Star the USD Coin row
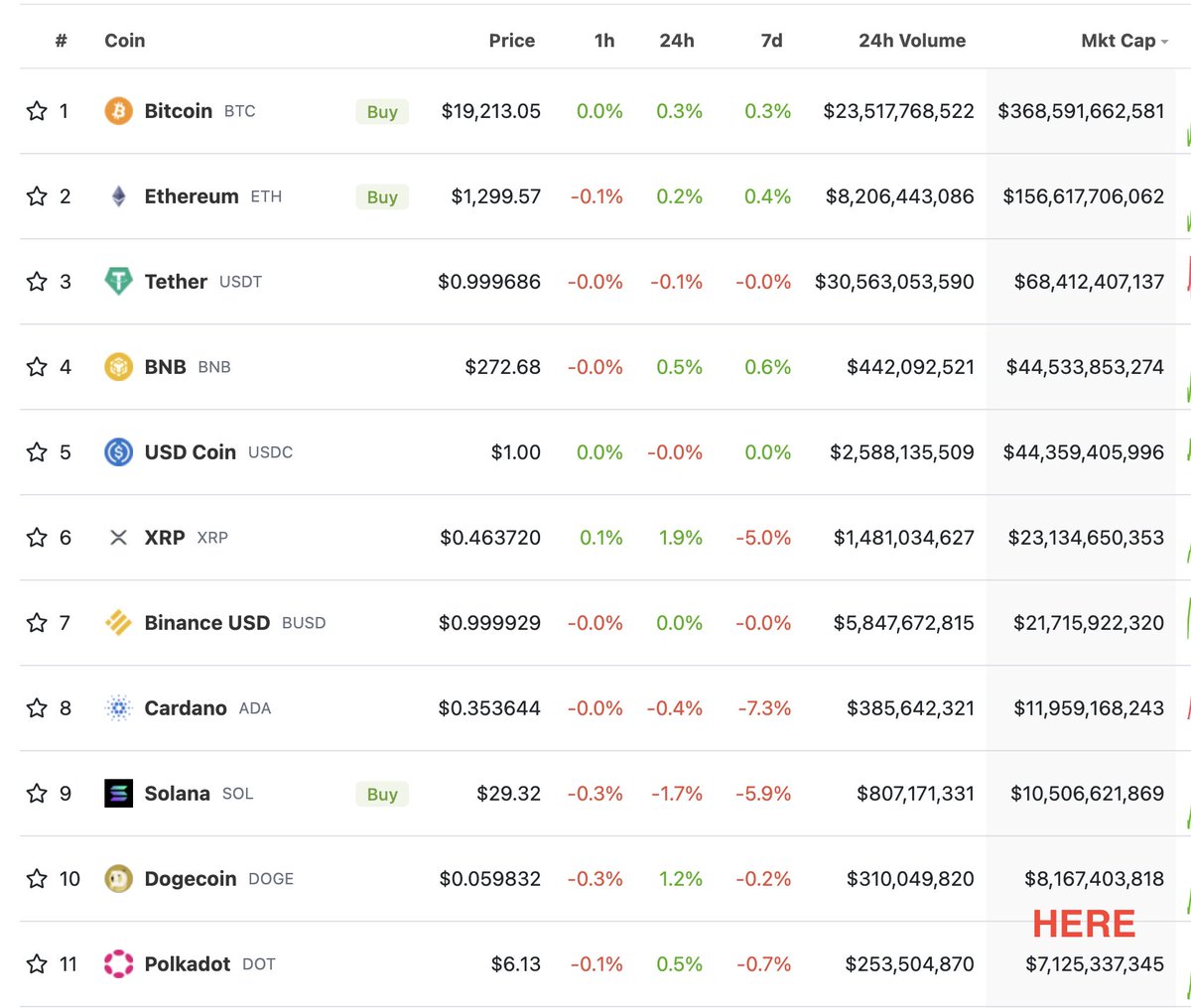The image size is (1191, 1008). 37,452
